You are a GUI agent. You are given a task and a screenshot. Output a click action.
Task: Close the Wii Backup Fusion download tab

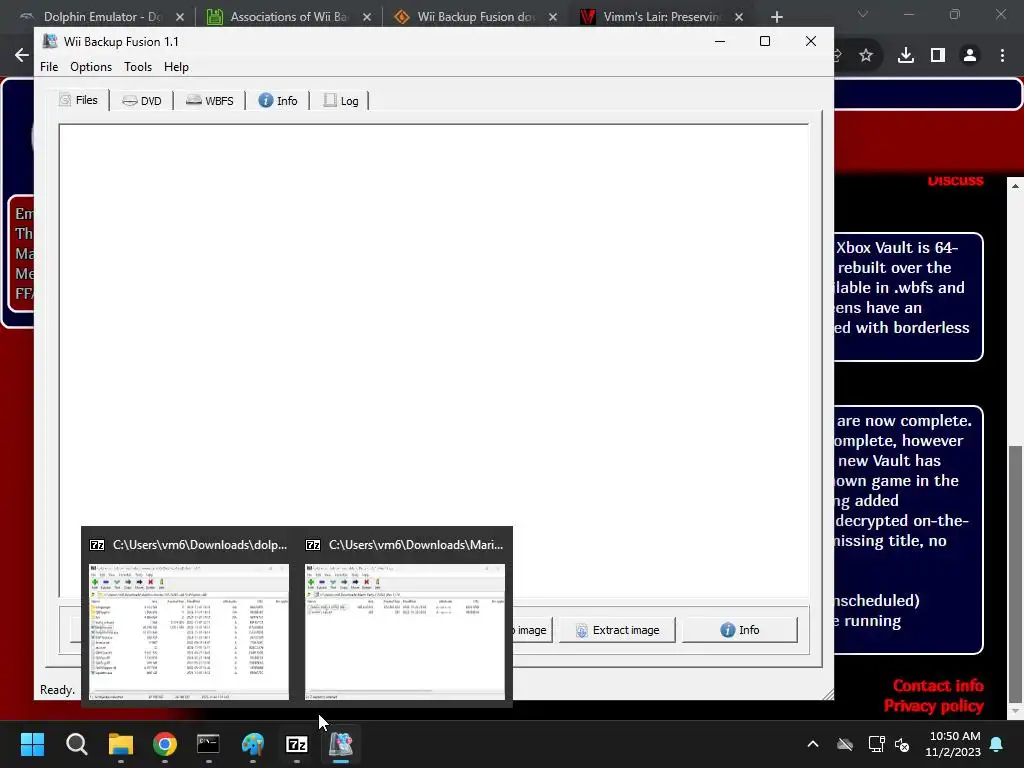tap(553, 17)
